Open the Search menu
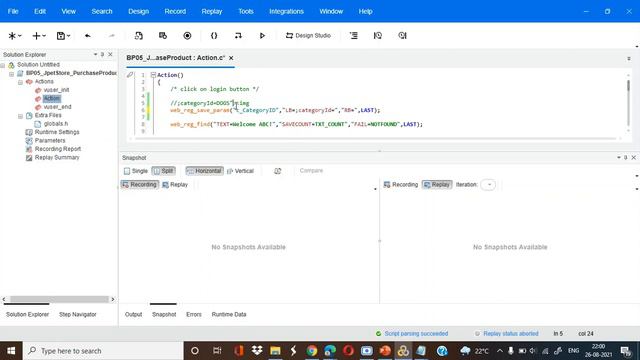This screenshot has width=640, height=360. point(102,11)
